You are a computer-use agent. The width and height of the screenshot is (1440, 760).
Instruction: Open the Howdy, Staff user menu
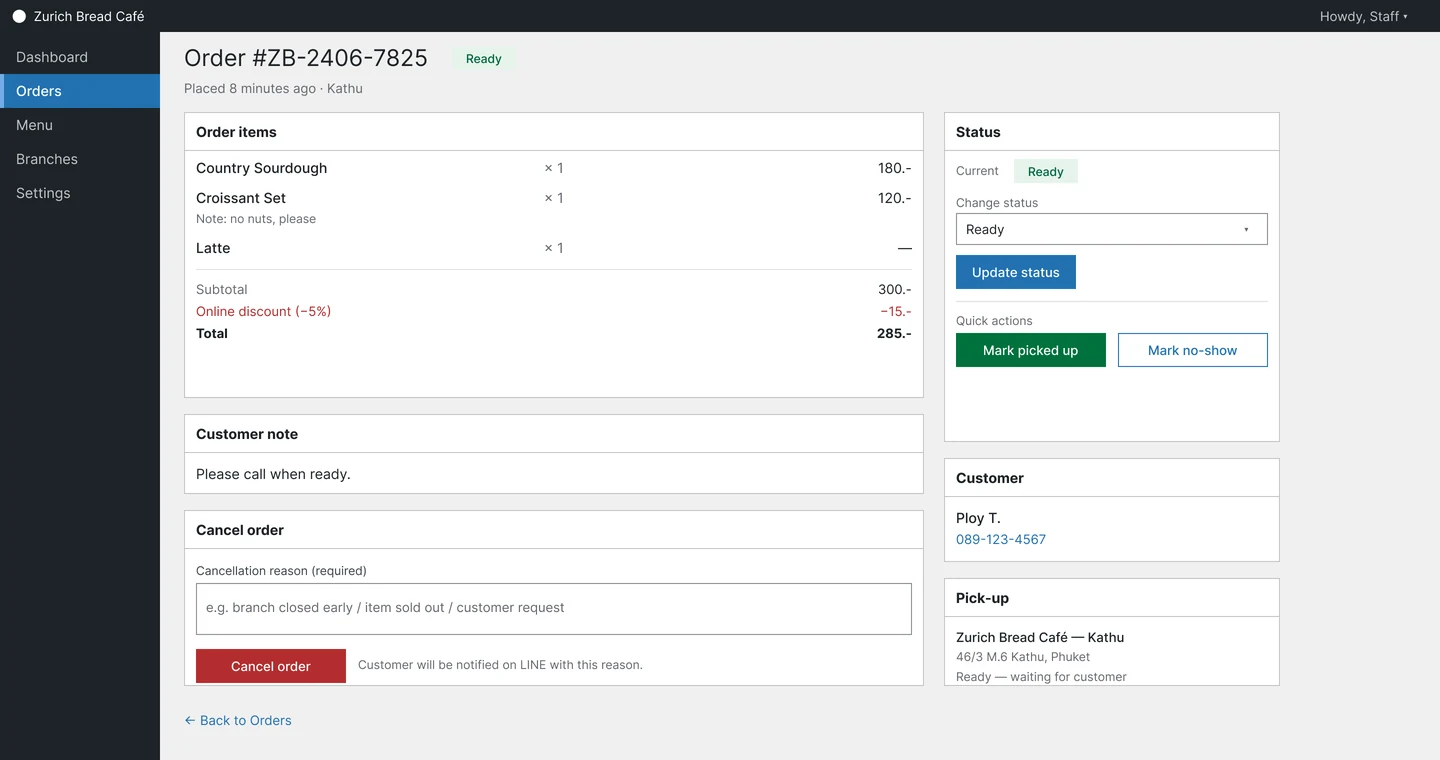[1364, 16]
